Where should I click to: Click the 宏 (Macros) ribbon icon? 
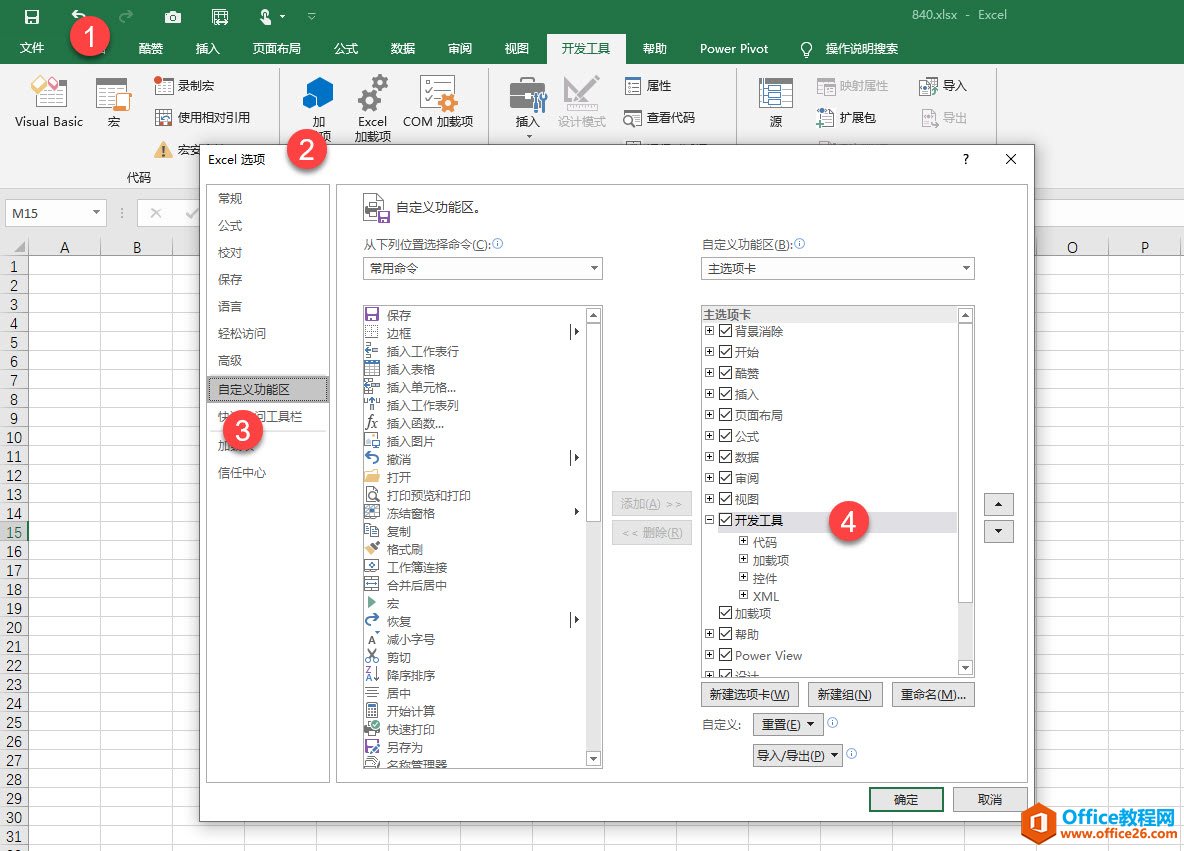113,101
